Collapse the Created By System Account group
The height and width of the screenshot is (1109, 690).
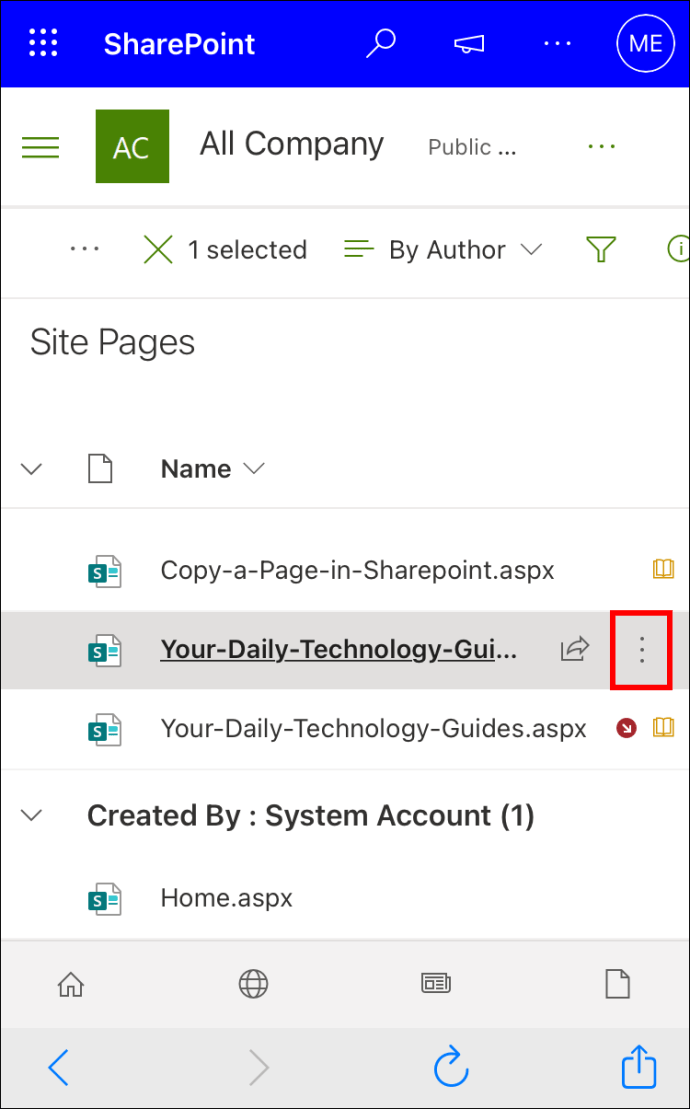[32, 815]
